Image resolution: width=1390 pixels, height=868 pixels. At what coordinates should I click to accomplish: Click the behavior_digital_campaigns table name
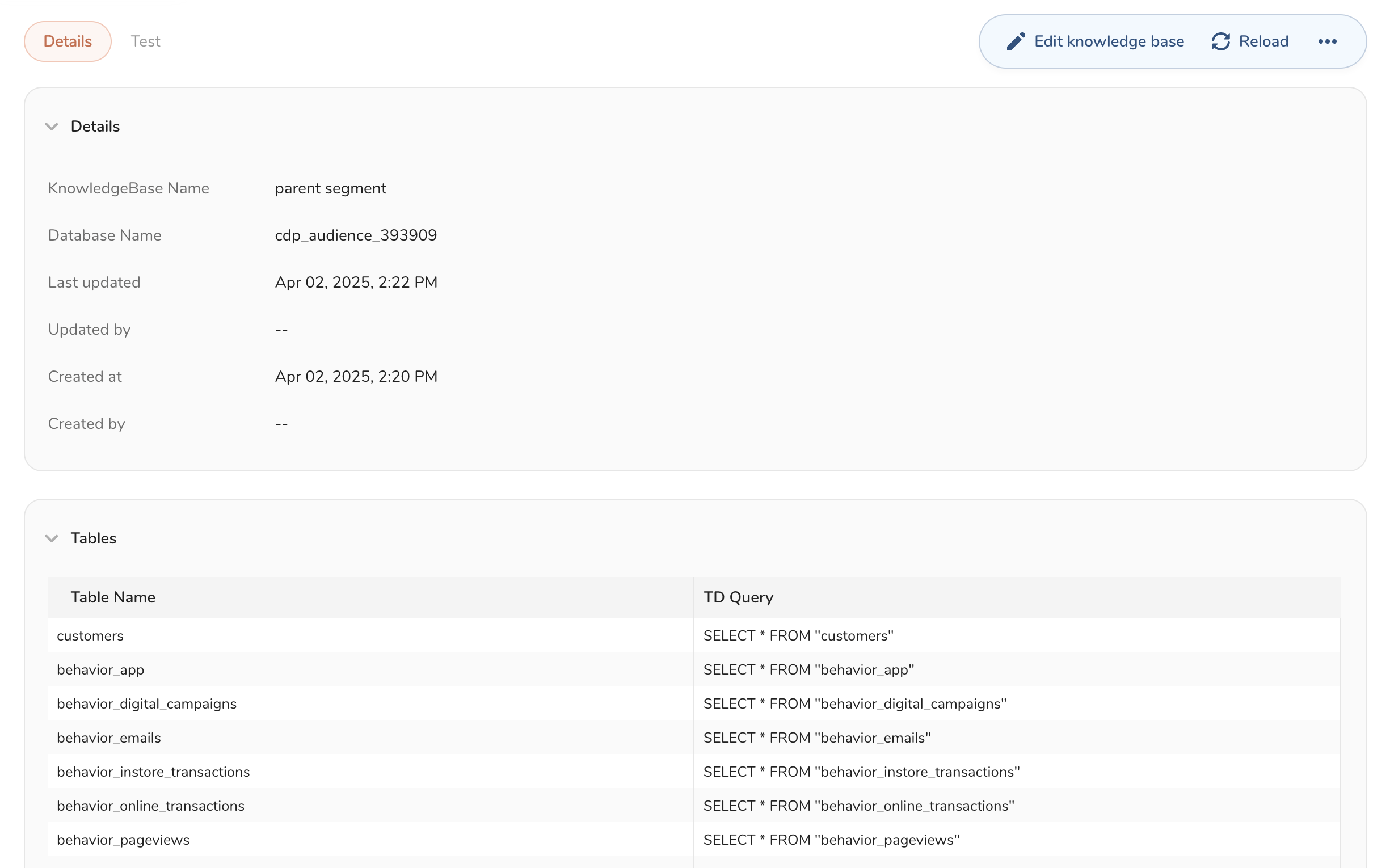point(146,703)
